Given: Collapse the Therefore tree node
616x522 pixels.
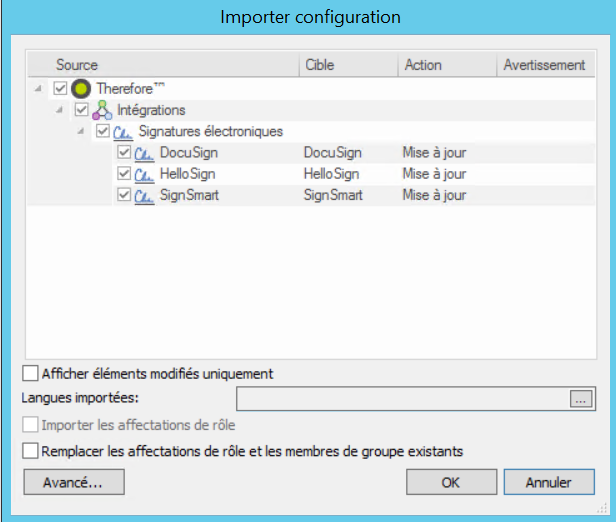Looking at the screenshot, I should (x=38, y=89).
